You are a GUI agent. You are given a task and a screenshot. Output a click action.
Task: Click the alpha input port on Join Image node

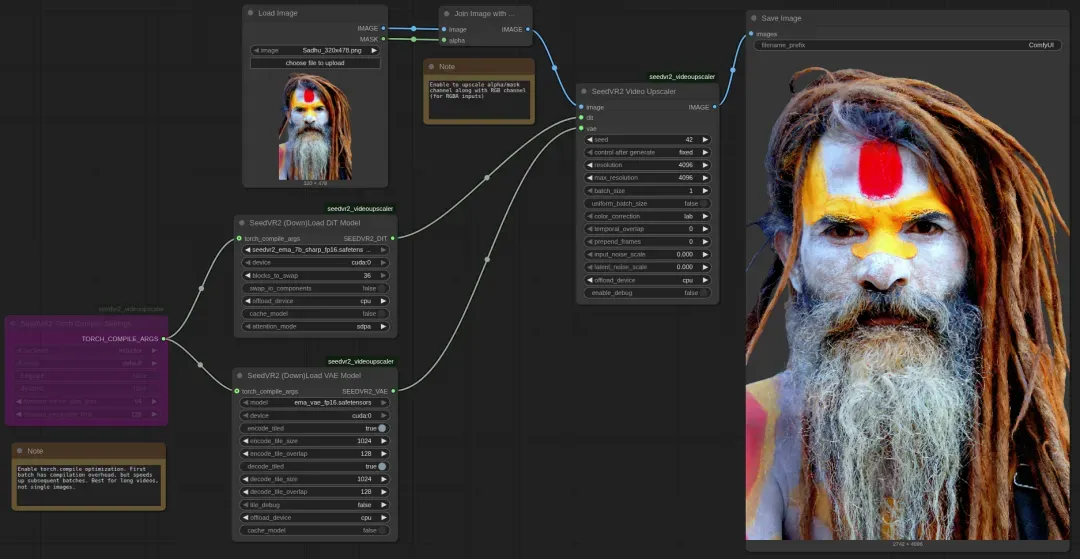444,40
